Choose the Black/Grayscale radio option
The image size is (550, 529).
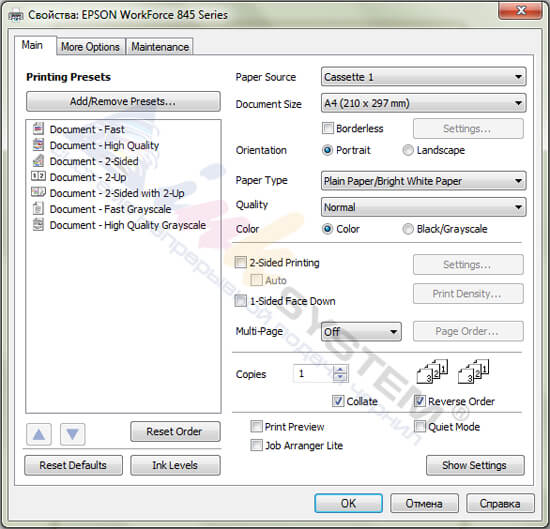408,229
